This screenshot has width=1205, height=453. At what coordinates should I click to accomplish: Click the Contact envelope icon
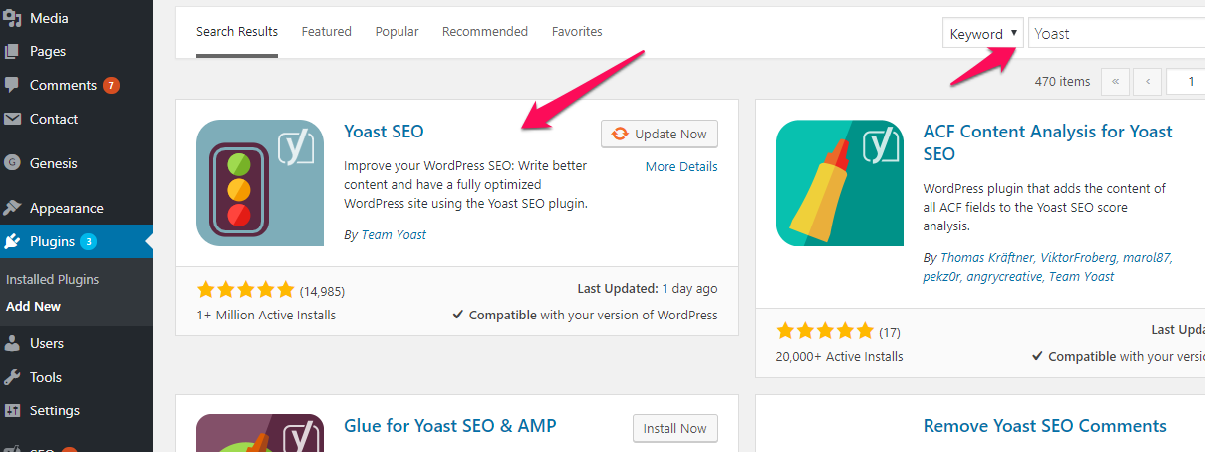[12, 119]
